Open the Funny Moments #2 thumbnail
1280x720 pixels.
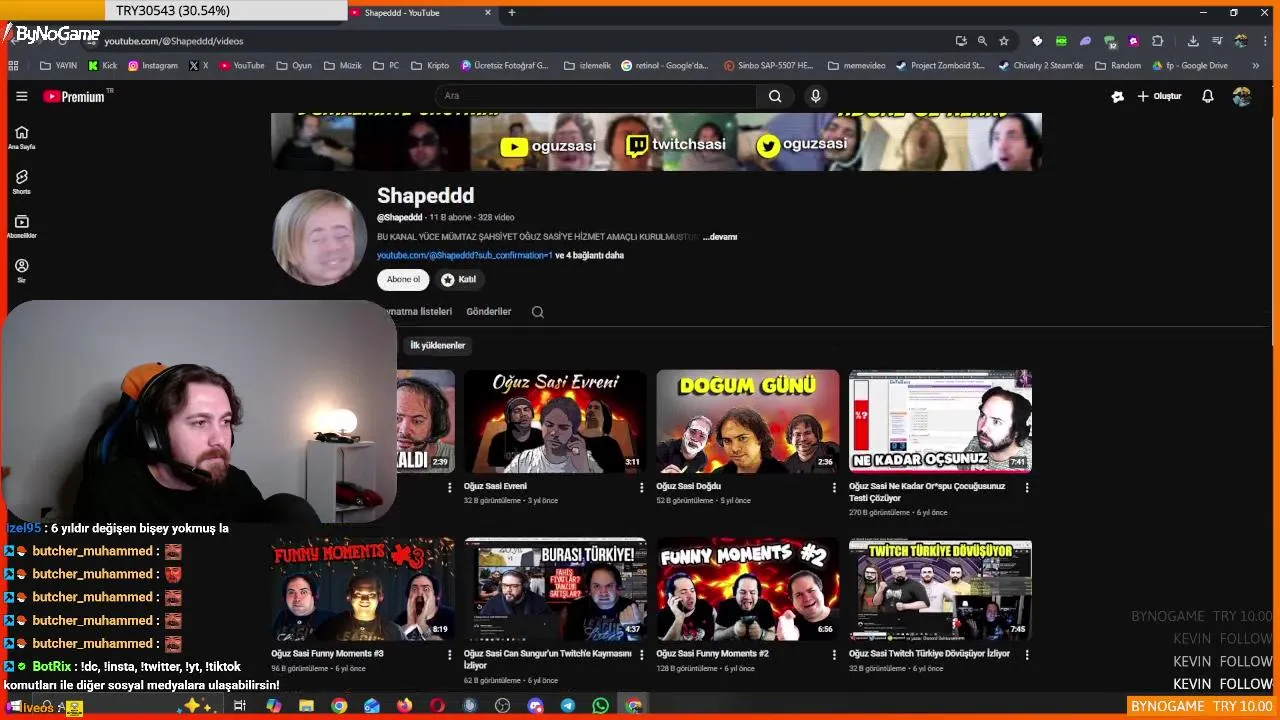[748, 590]
